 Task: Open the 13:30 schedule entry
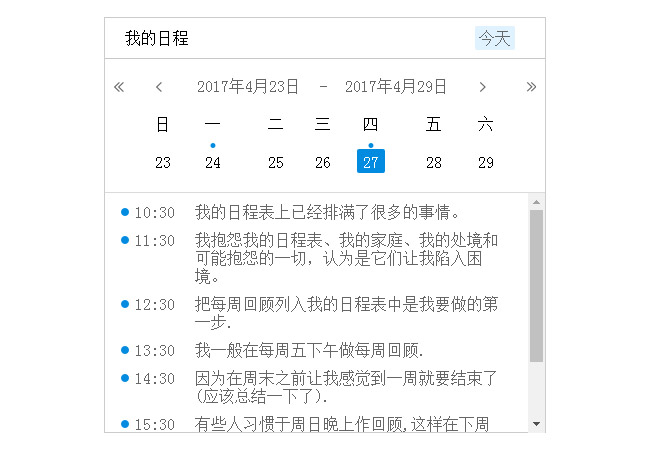click(309, 350)
